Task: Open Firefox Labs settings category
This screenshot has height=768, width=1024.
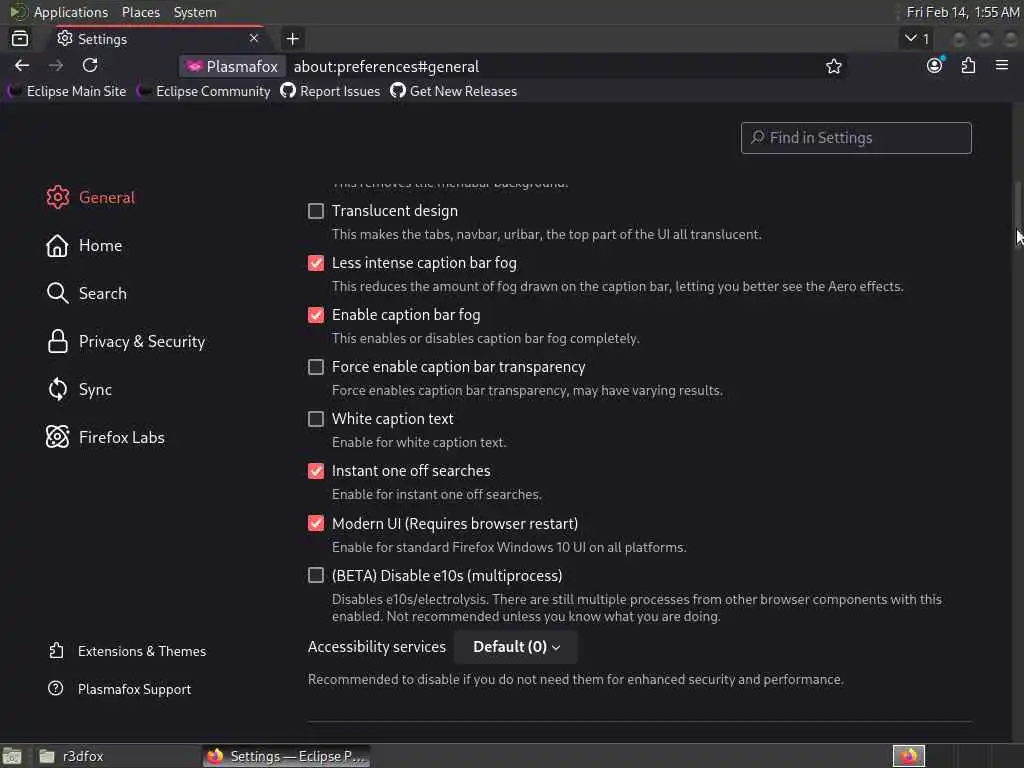Action: [x=105, y=437]
